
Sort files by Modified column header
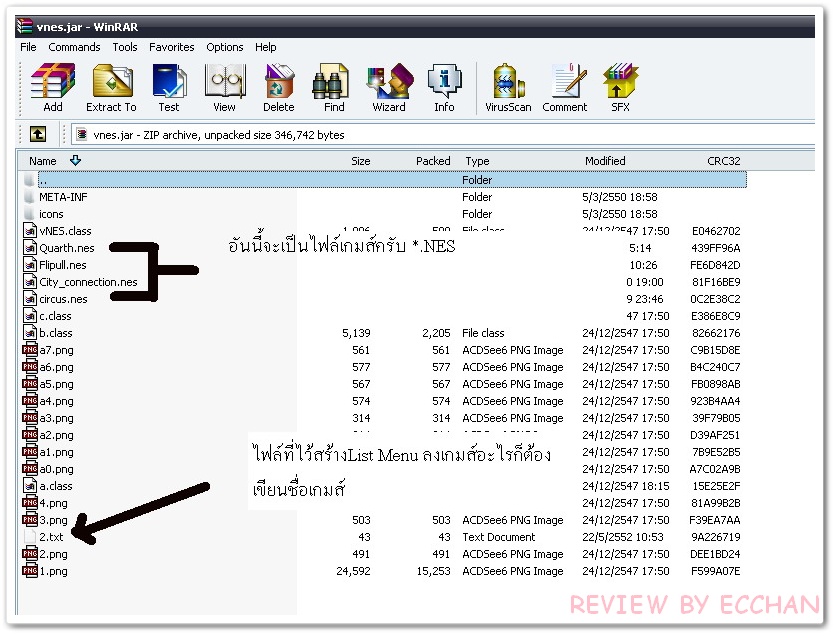[605, 161]
